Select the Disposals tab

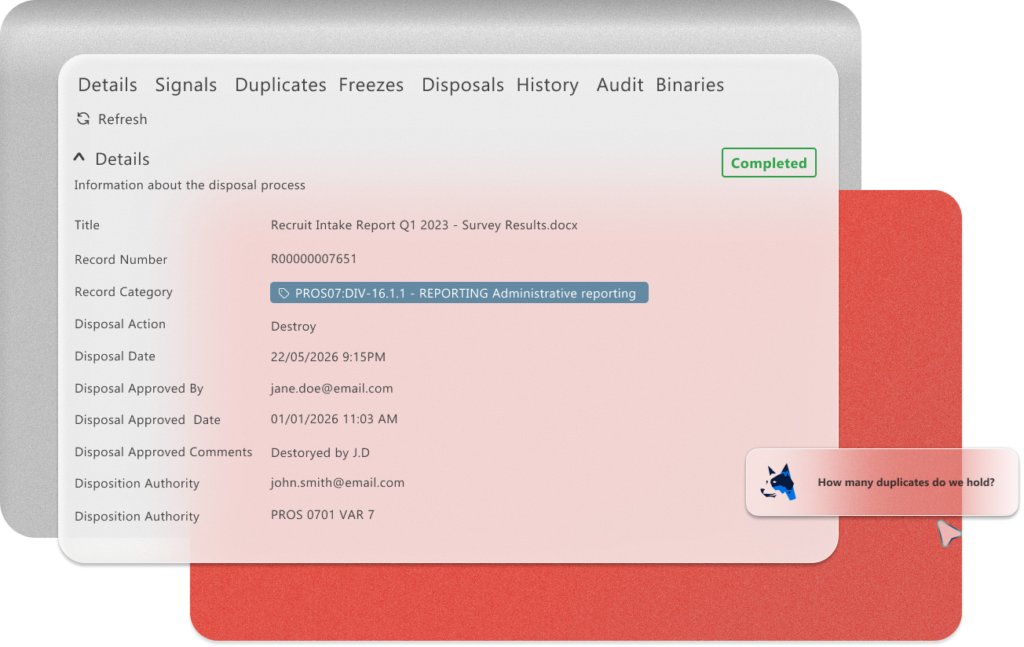(462, 85)
